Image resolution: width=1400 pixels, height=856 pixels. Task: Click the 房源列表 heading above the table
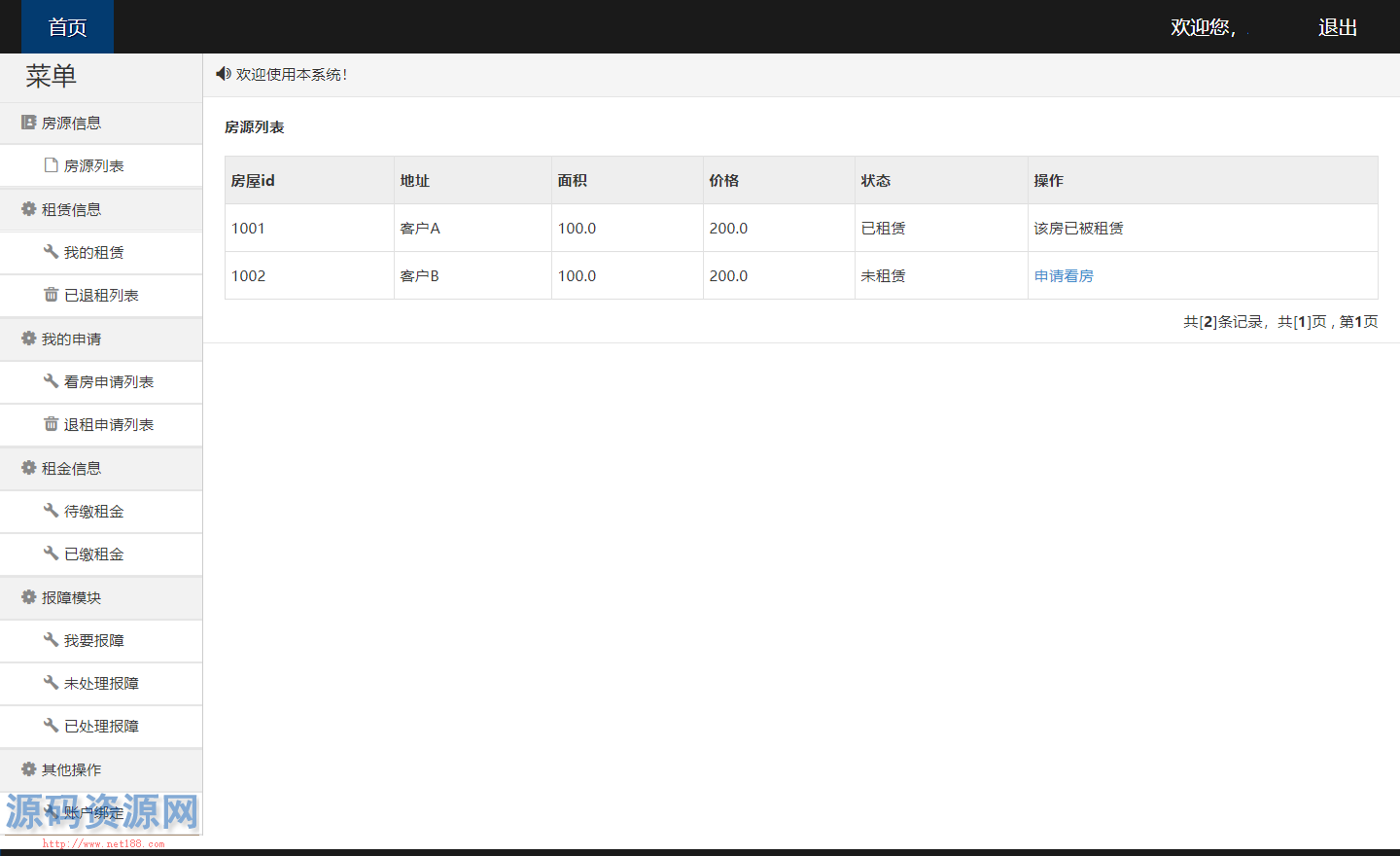(255, 127)
